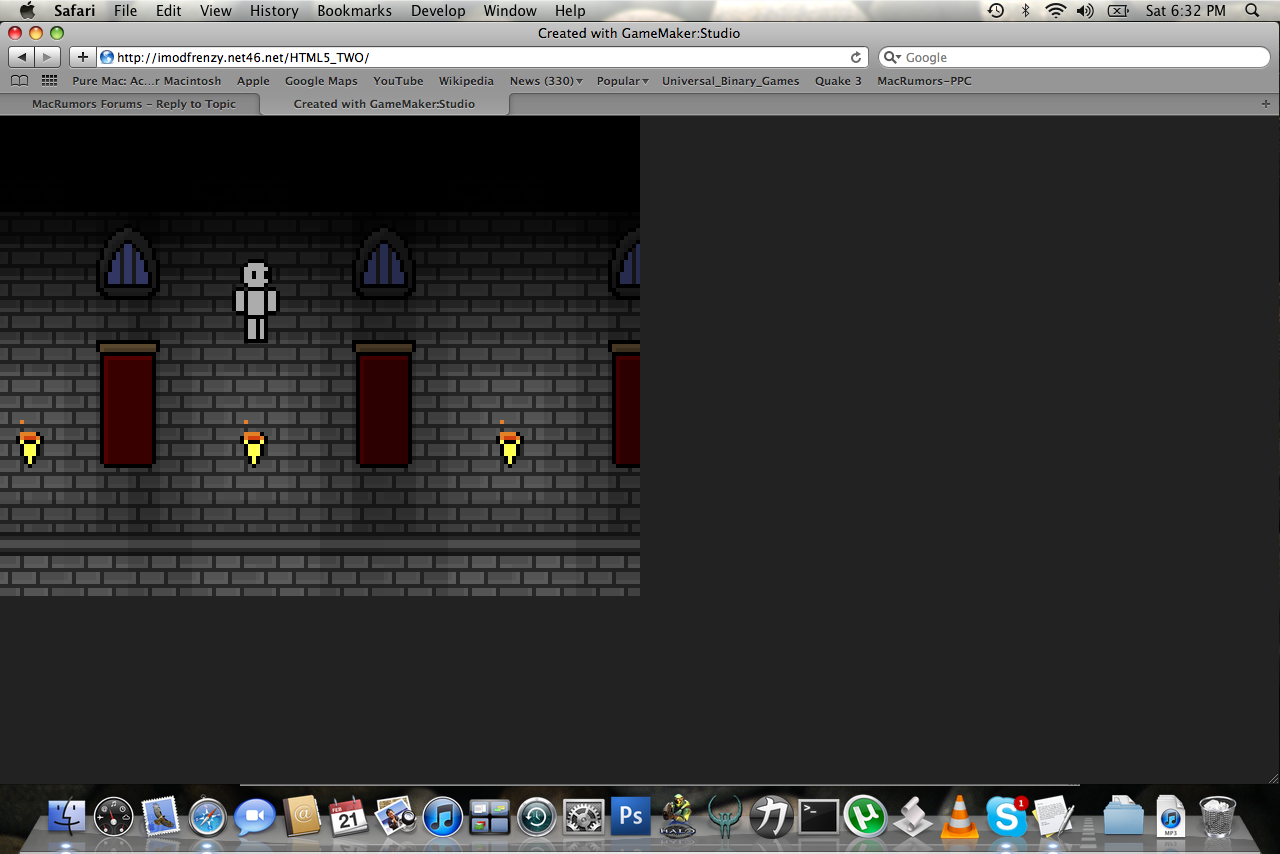Viewport: 1280px width, 854px height.
Task: Open TextEdit from the Dock
Action: pos(1053,817)
